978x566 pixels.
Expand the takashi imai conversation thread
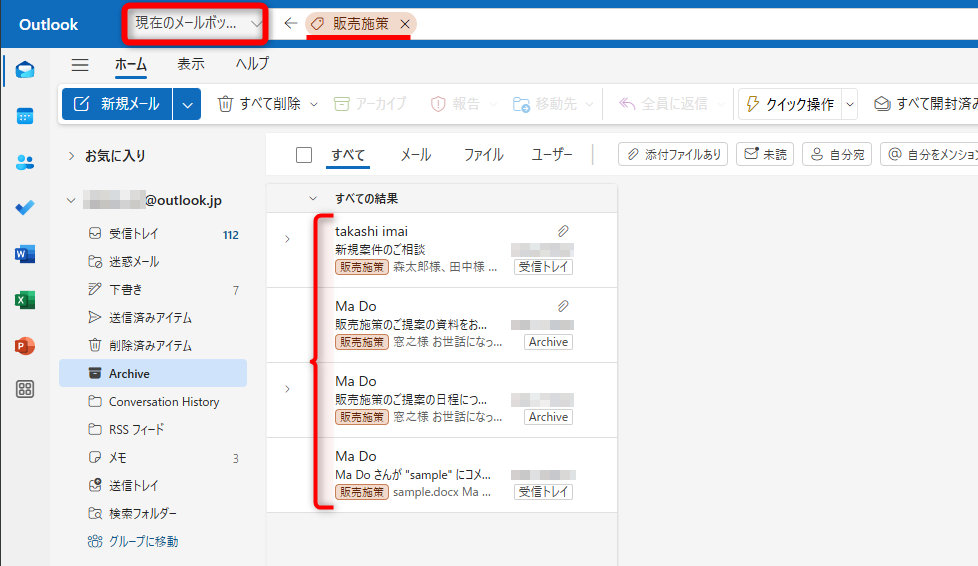[287, 239]
